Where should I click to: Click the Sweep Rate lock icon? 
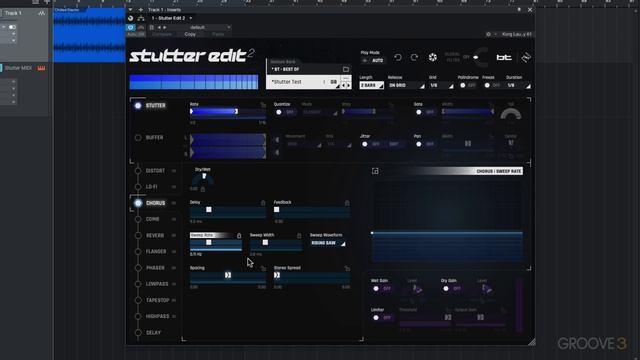point(239,236)
